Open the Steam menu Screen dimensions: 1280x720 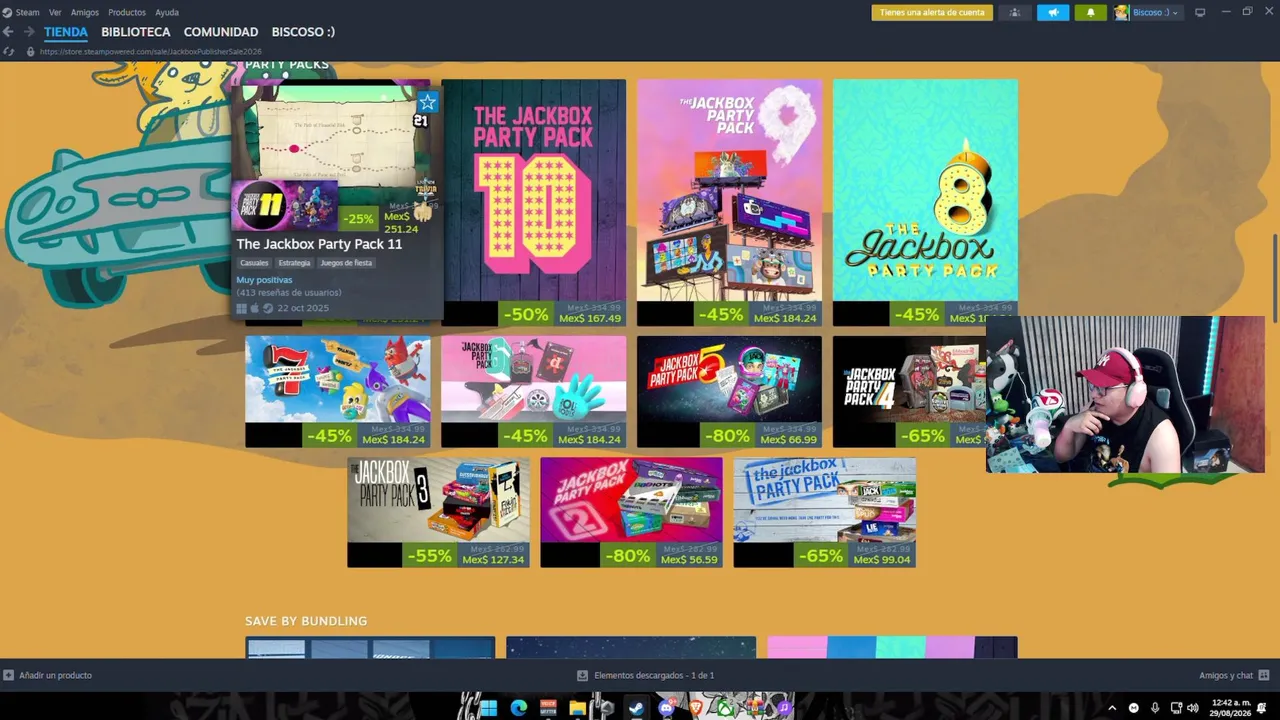click(27, 12)
